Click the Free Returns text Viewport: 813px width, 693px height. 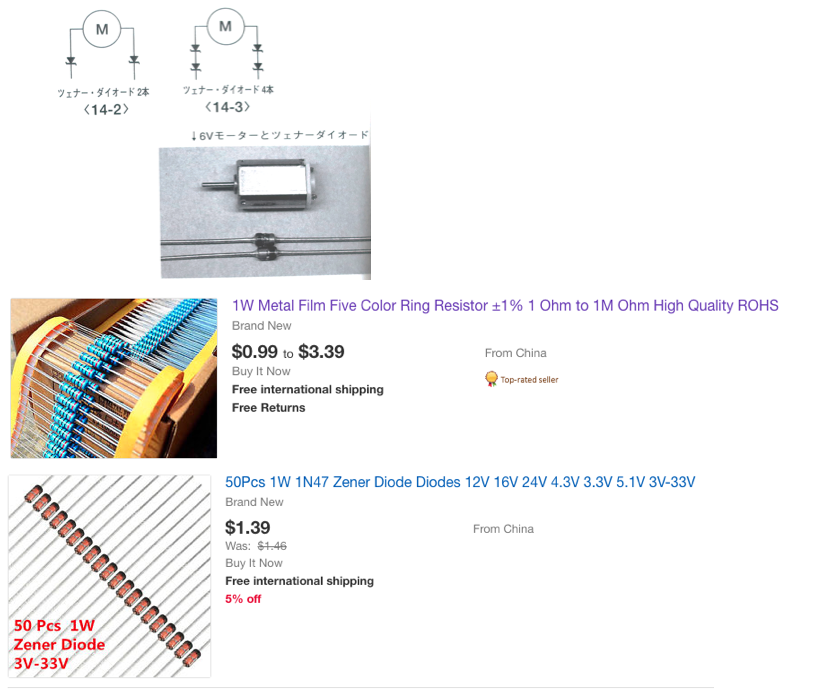pos(269,407)
